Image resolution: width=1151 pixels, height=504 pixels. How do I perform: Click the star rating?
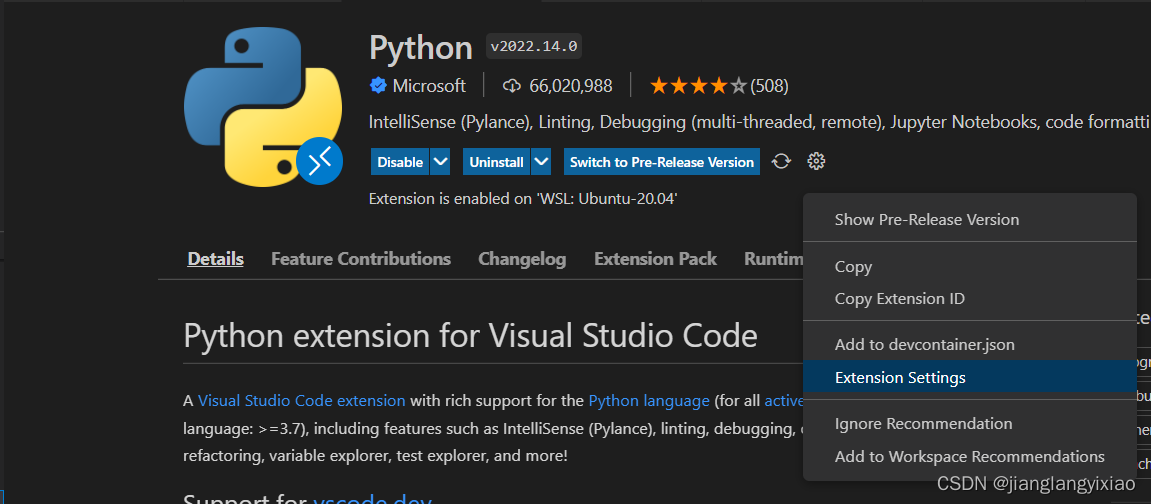click(698, 86)
